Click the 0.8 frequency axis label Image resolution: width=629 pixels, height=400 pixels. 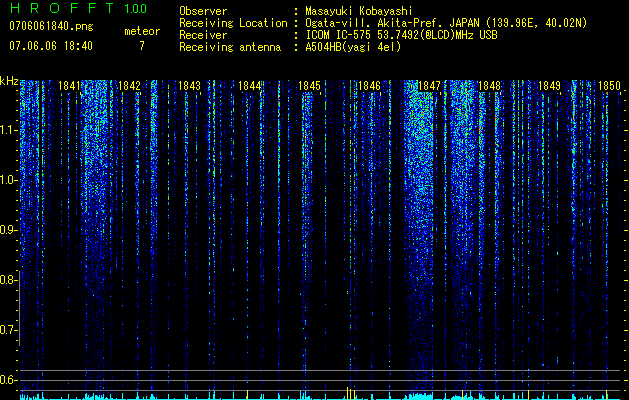click(8, 280)
